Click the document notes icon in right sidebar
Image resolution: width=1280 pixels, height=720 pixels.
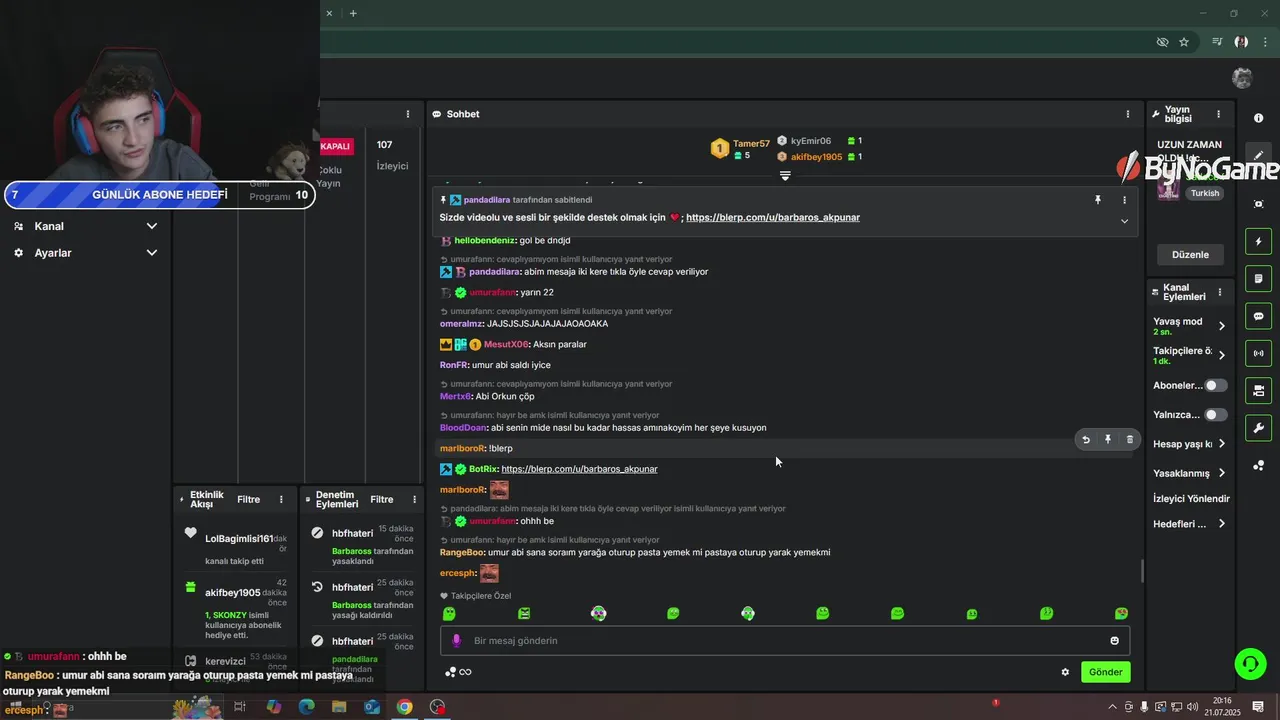[x=1258, y=278]
